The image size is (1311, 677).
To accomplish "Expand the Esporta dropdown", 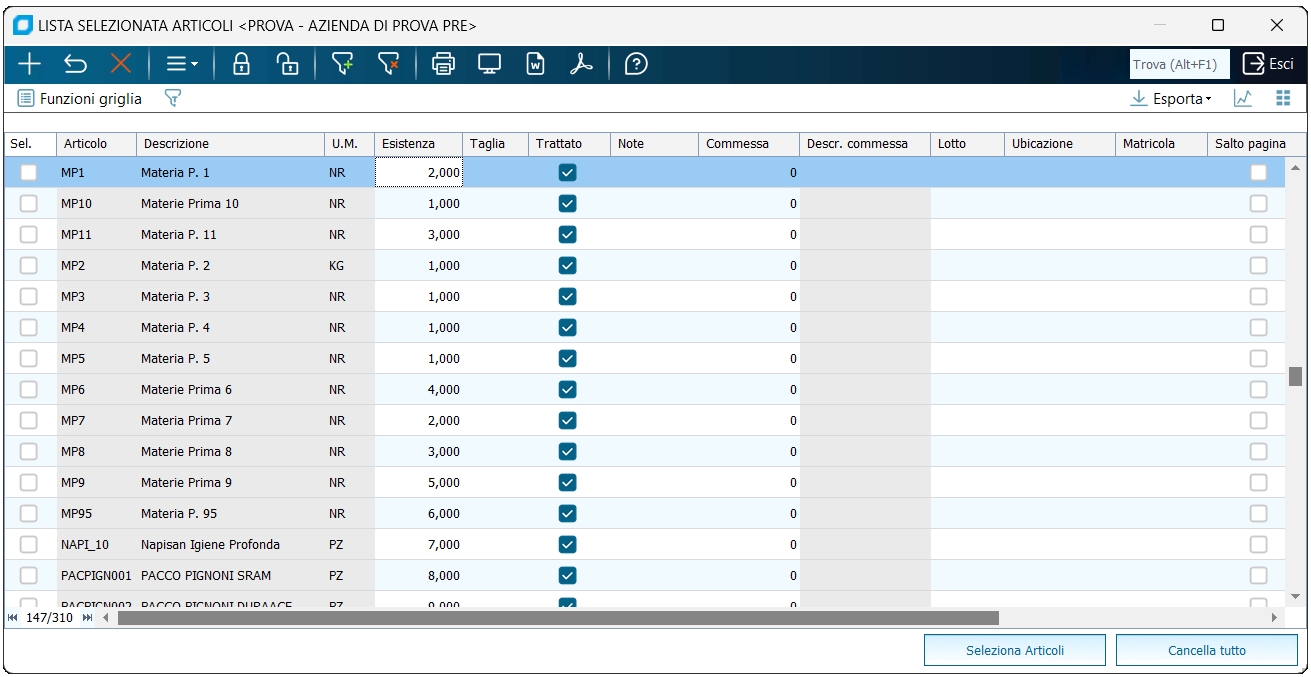I will point(1171,98).
